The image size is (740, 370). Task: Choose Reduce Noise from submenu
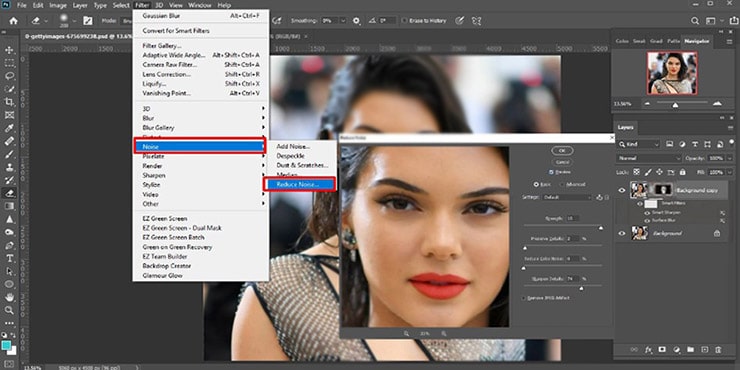coord(300,185)
